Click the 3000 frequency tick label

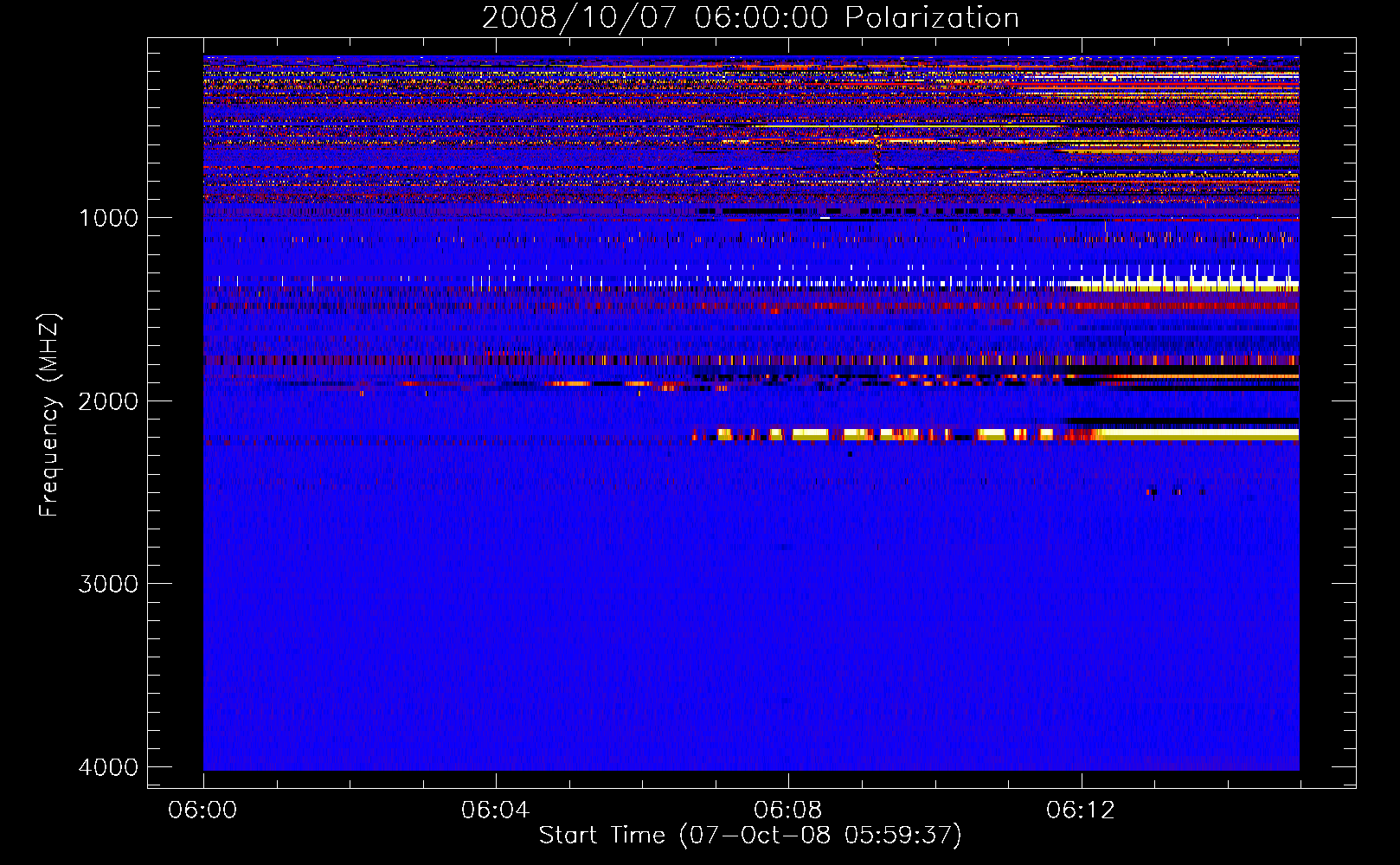[109, 584]
